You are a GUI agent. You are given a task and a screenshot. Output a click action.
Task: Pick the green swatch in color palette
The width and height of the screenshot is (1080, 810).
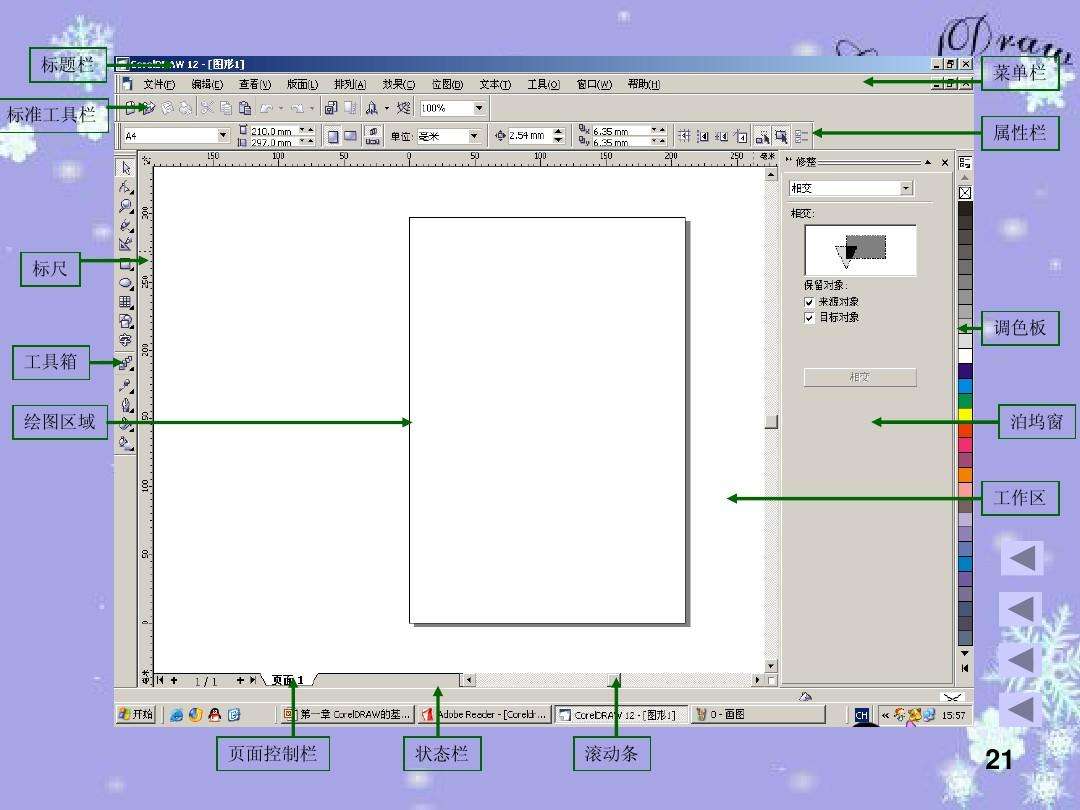click(x=965, y=401)
